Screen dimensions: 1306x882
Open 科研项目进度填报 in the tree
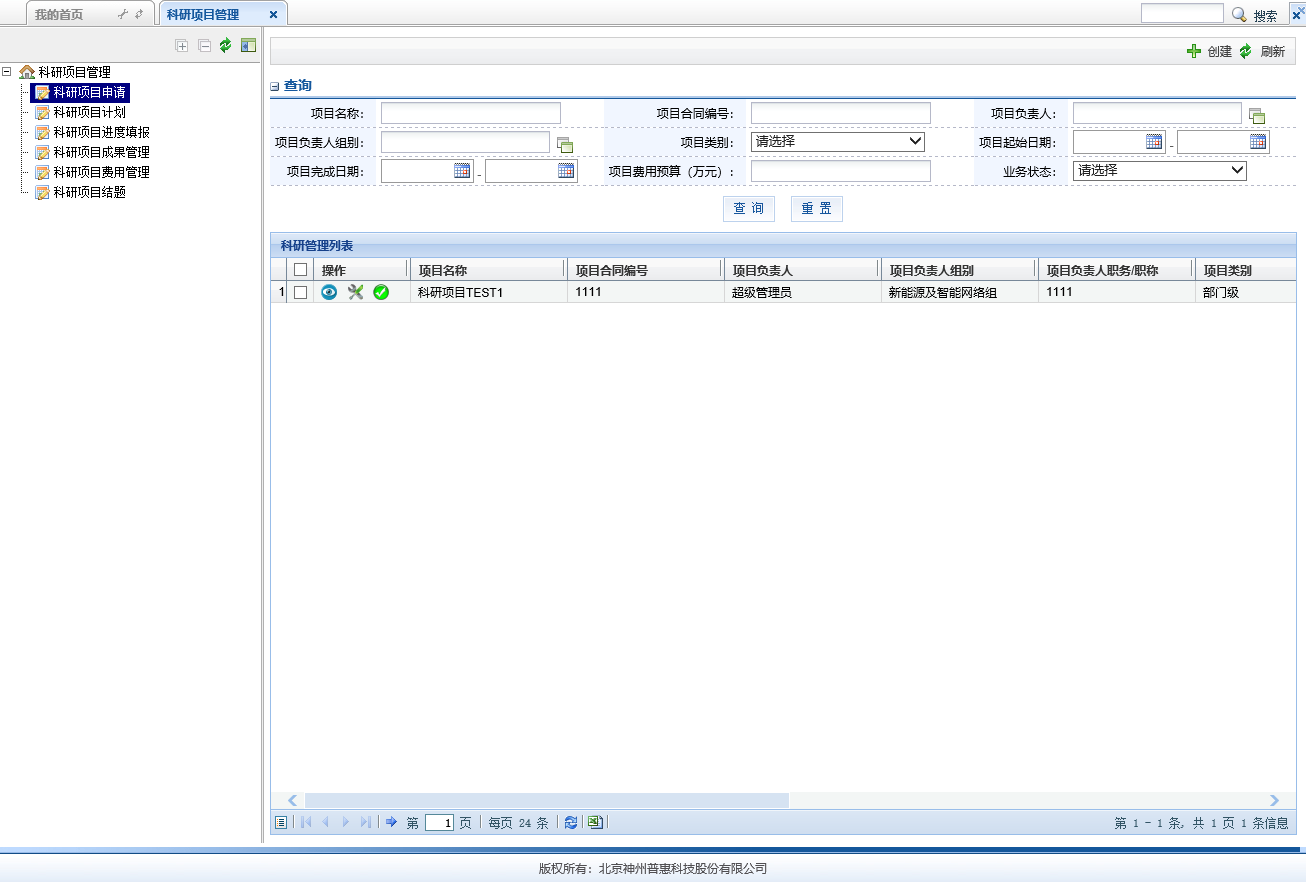[101, 132]
